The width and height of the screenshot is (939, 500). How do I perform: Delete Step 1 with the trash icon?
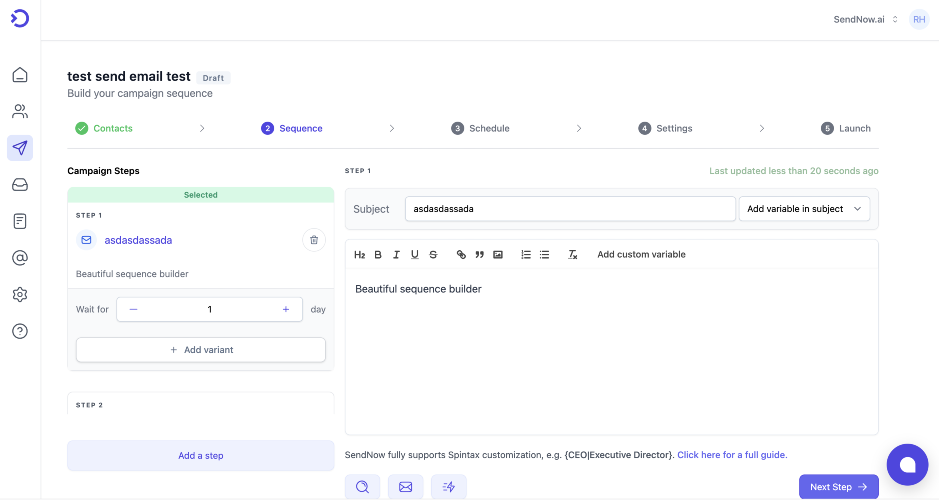pos(314,240)
